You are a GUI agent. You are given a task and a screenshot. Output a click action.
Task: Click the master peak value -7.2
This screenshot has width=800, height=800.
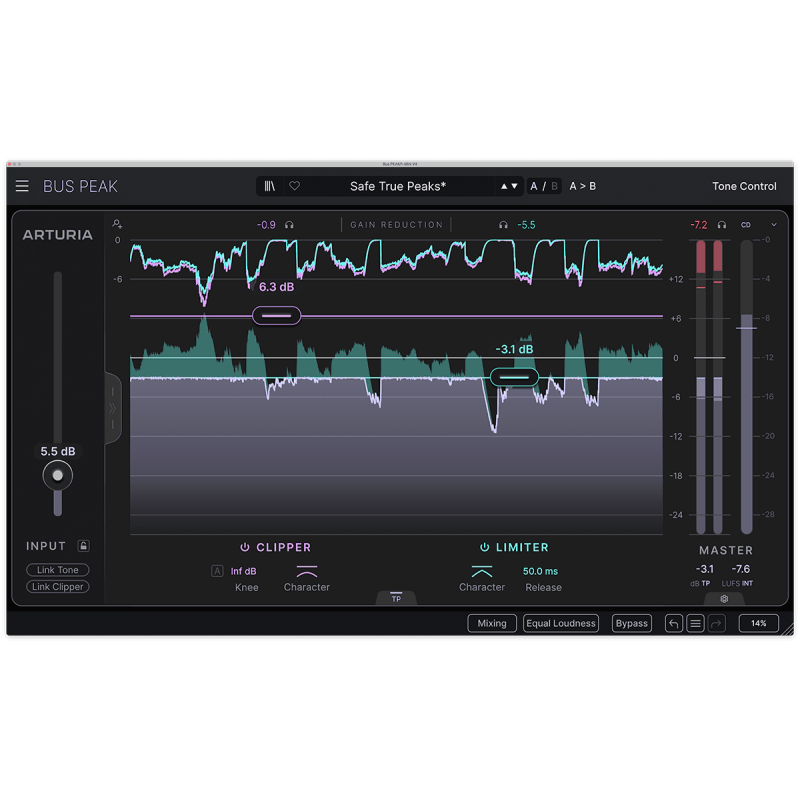(698, 225)
